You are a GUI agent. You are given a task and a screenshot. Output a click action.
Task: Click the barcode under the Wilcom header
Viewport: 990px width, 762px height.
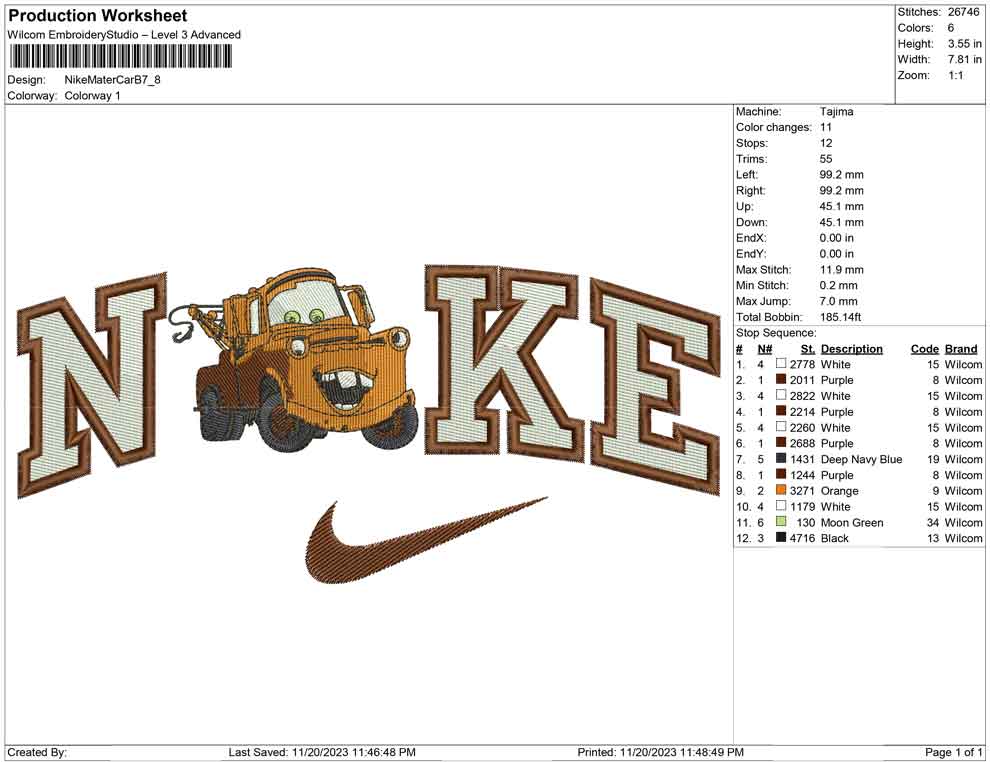[119, 57]
